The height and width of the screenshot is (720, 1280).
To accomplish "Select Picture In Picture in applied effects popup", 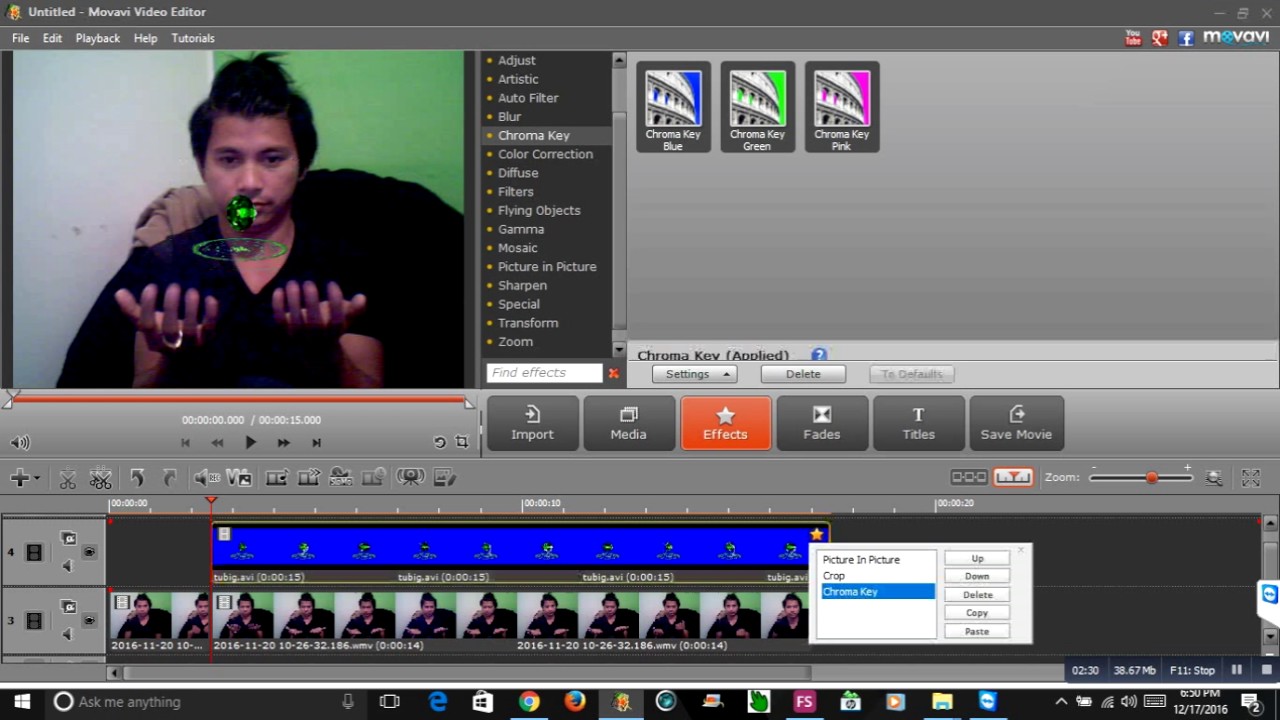I will [x=877, y=560].
